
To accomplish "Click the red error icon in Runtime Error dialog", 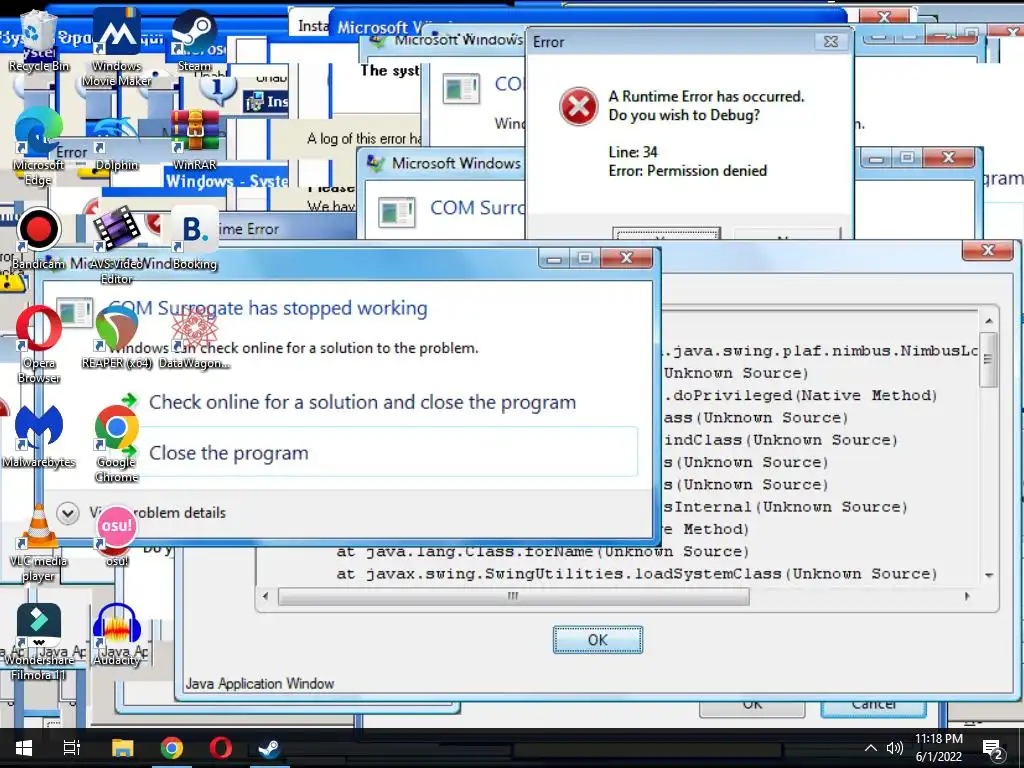I will (578, 106).
